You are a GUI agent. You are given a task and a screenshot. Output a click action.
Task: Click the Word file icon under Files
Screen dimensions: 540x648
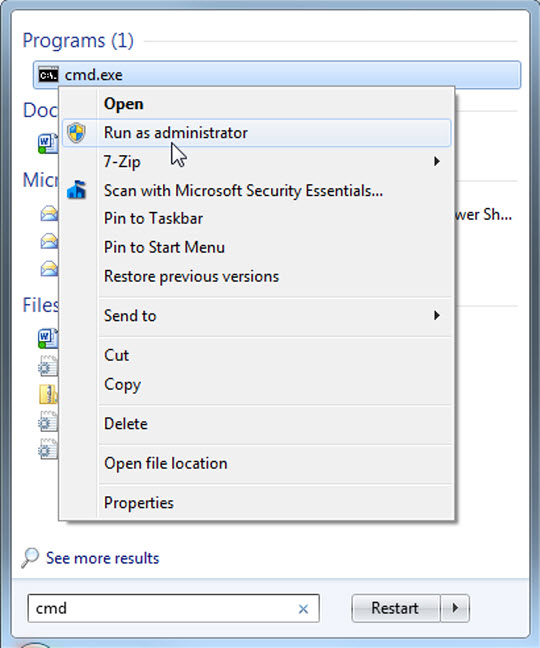(48, 338)
